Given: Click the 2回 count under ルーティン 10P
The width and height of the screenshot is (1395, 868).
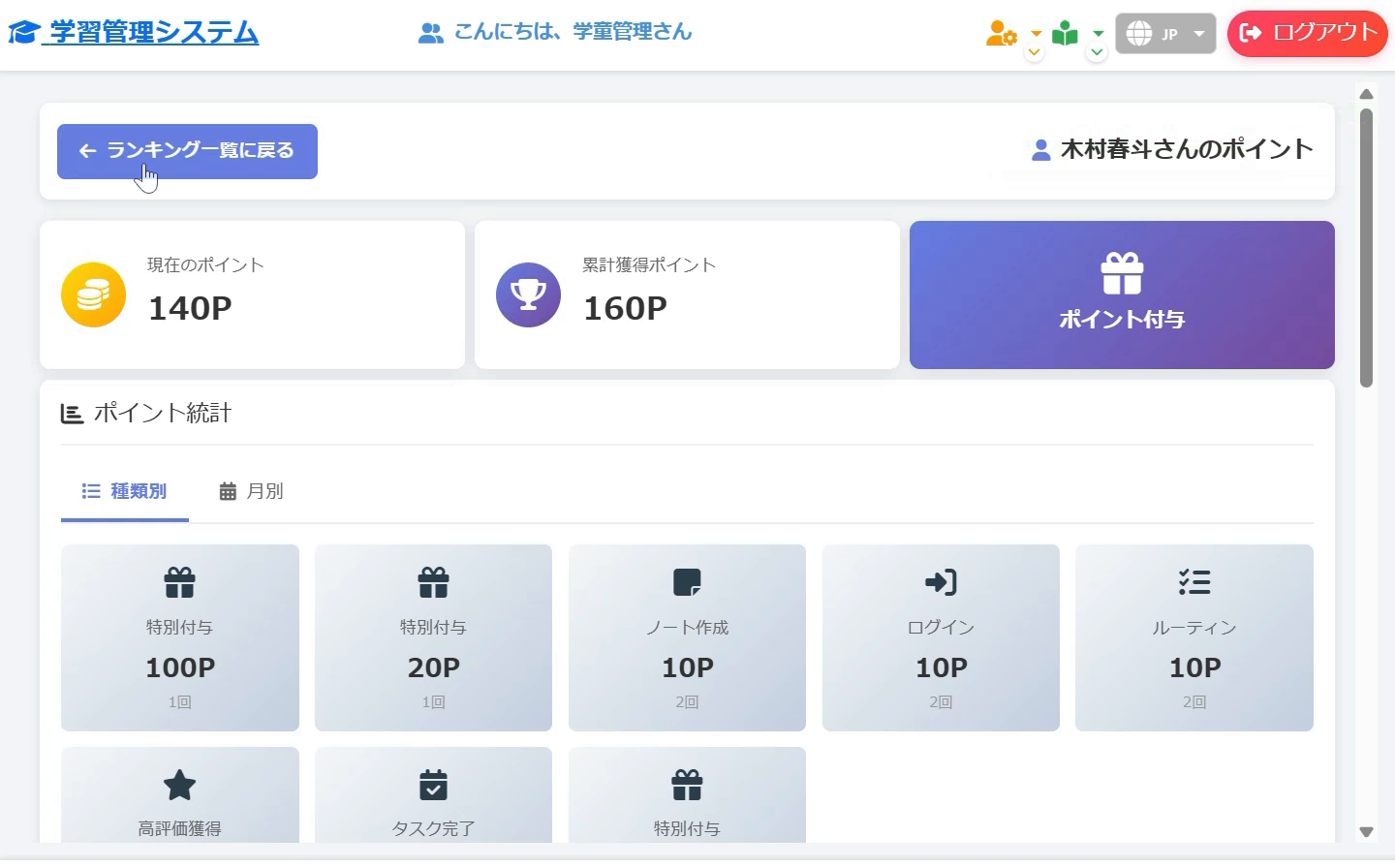Looking at the screenshot, I should tap(1194, 702).
